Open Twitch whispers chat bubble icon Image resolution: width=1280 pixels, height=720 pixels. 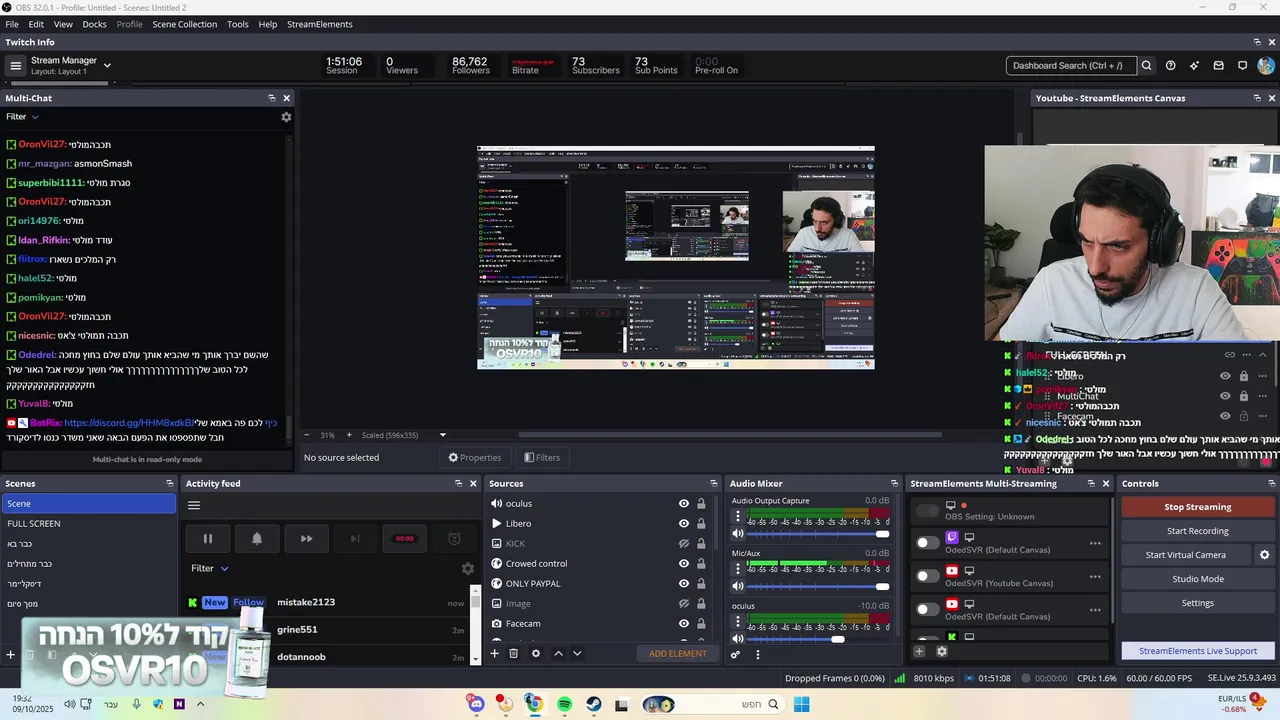[1242, 66]
